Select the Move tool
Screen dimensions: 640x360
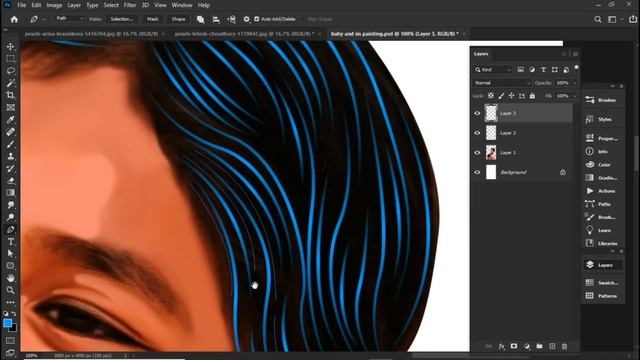point(11,47)
